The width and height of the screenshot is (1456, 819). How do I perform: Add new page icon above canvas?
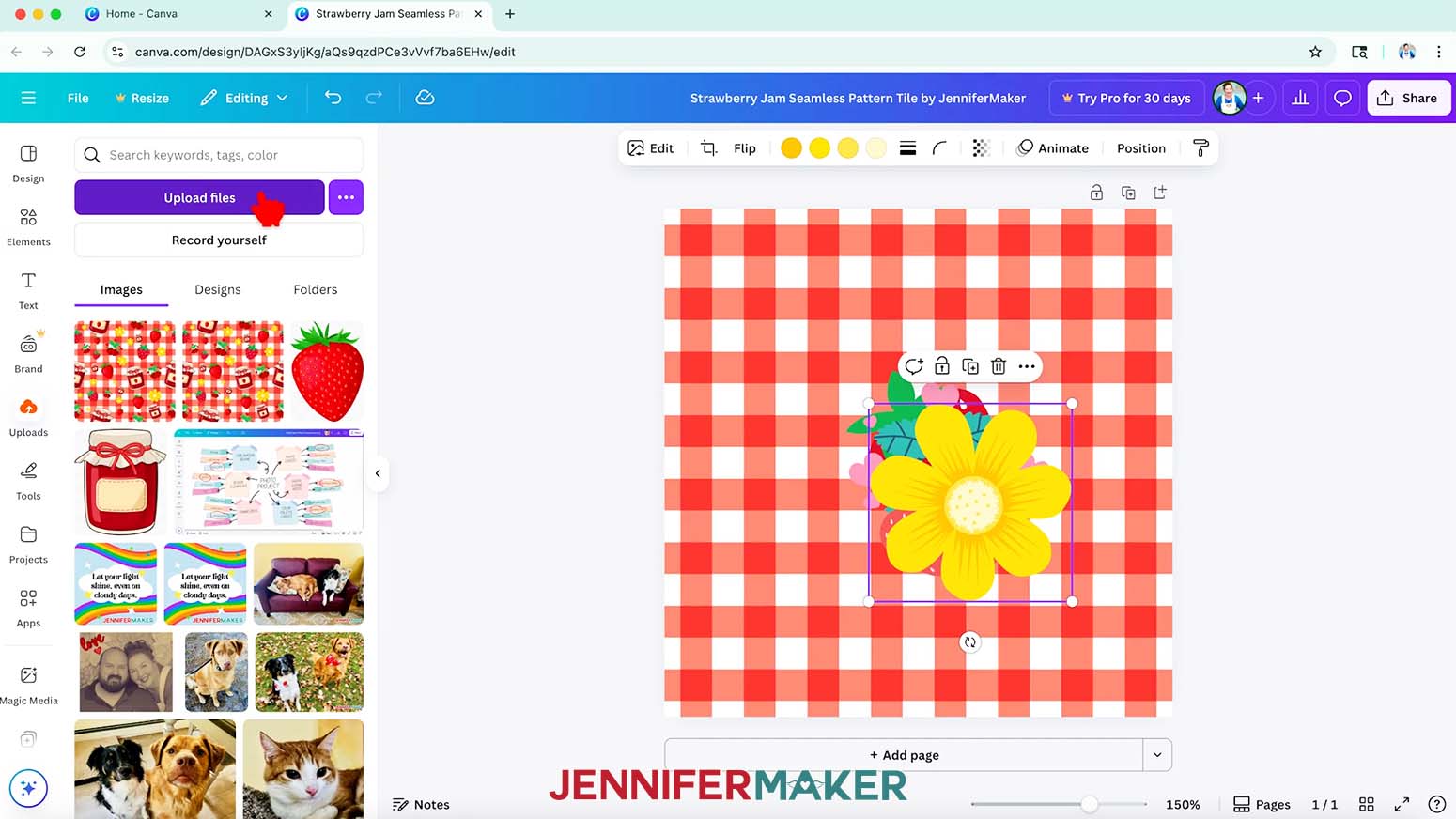[x=1160, y=193]
